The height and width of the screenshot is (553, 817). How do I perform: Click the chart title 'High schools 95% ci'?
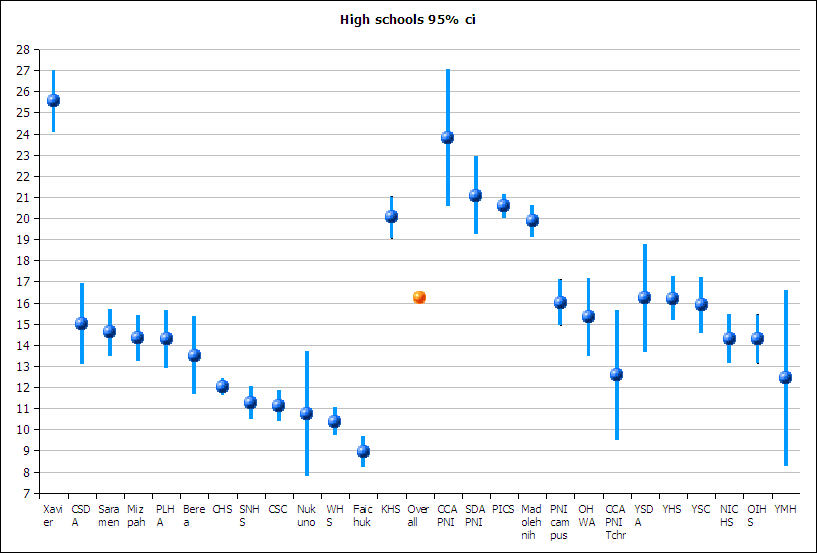(x=407, y=20)
